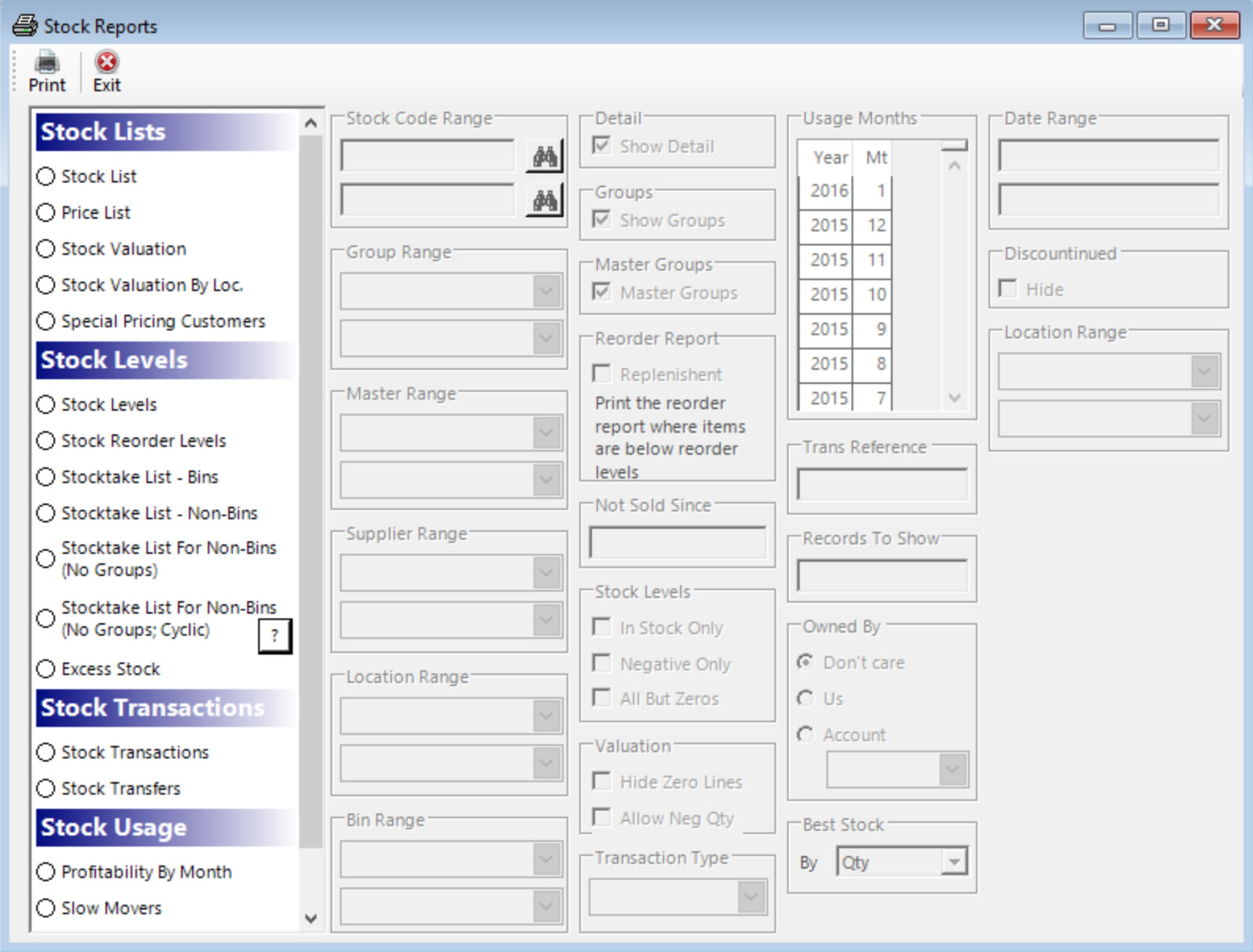Select the Slow Movers report
Screen dimensions: 1253x952
pyautogui.click(x=46, y=908)
